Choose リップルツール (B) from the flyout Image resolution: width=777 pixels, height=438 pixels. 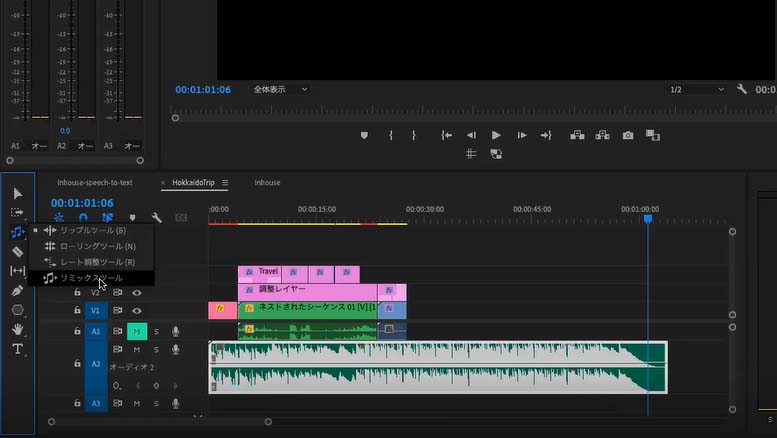coord(92,230)
